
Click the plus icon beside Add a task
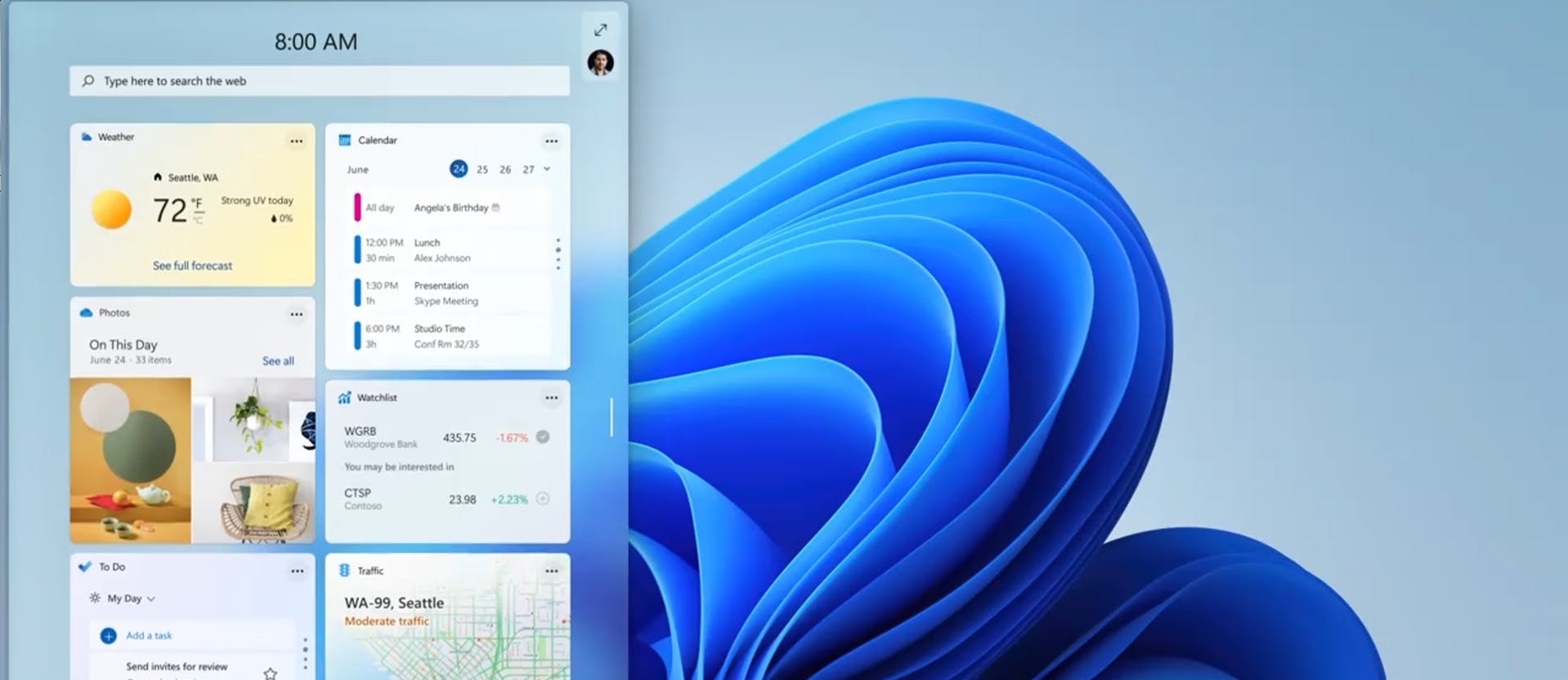(108, 636)
